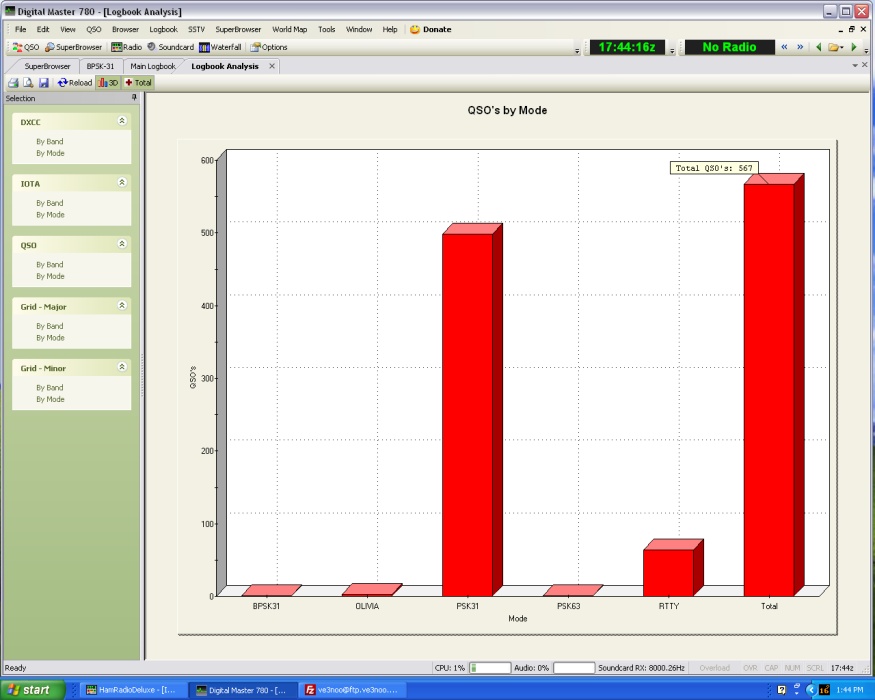This screenshot has width=875, height=700.
Task: Click the double-right blue arrows
Action: tap(800, 47)
